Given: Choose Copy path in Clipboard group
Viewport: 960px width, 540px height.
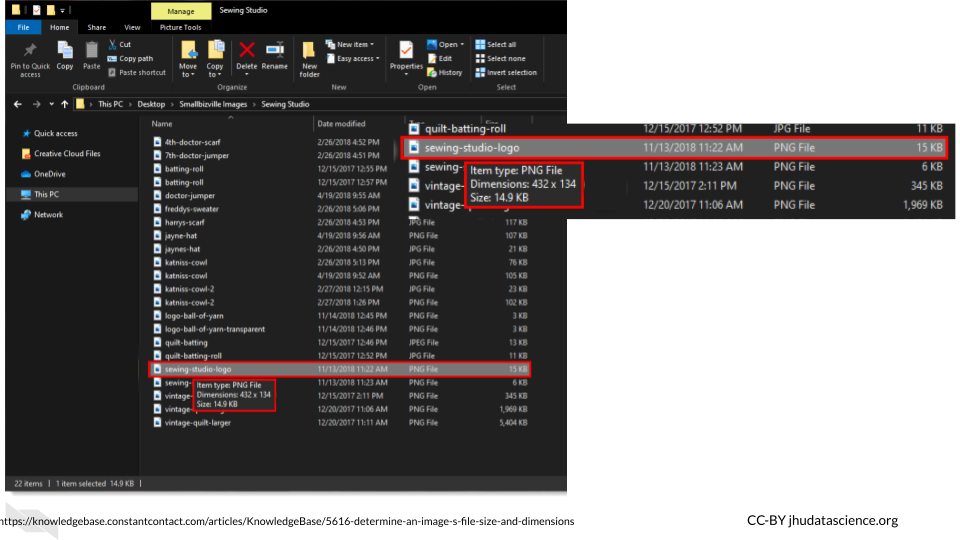Looking at the screenshot, I should [x=130, y=59].
